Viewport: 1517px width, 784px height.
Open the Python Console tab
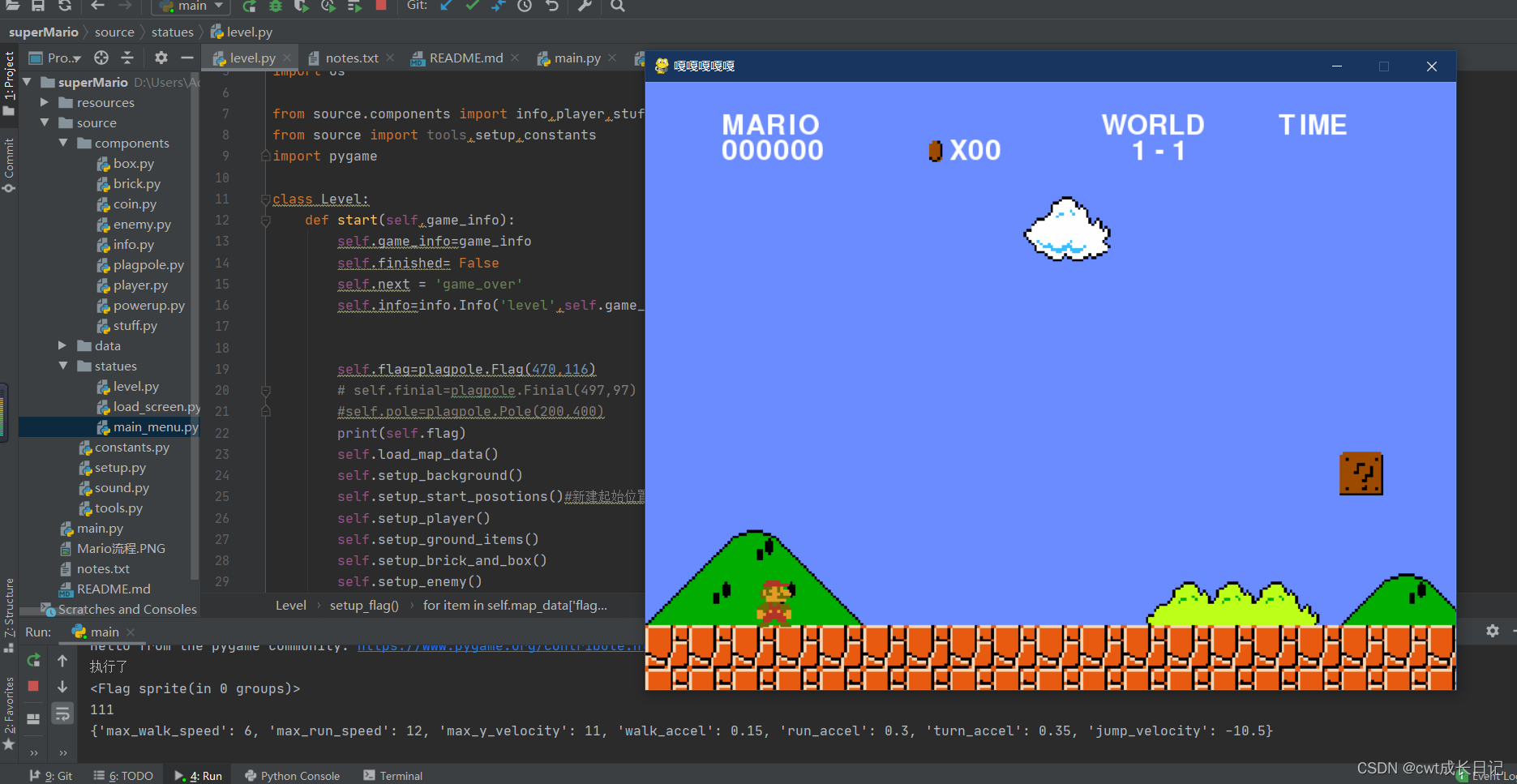click(292, 776)
